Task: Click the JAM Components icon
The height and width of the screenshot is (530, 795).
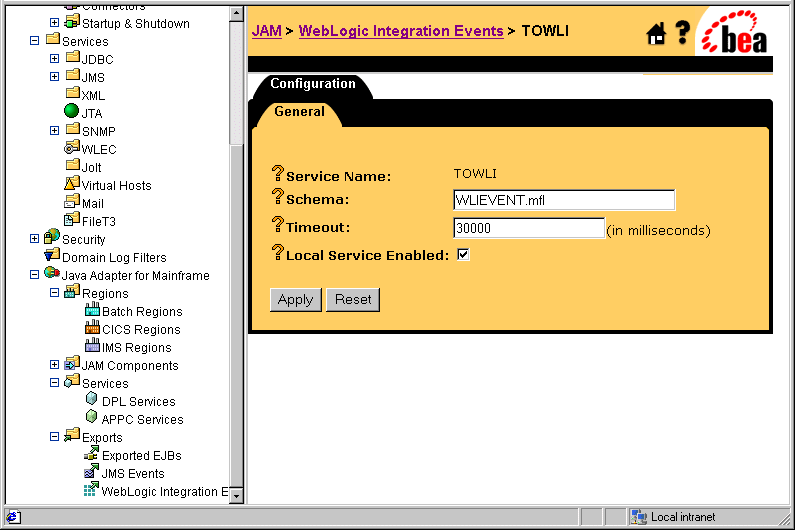Action: coord(72,363)
